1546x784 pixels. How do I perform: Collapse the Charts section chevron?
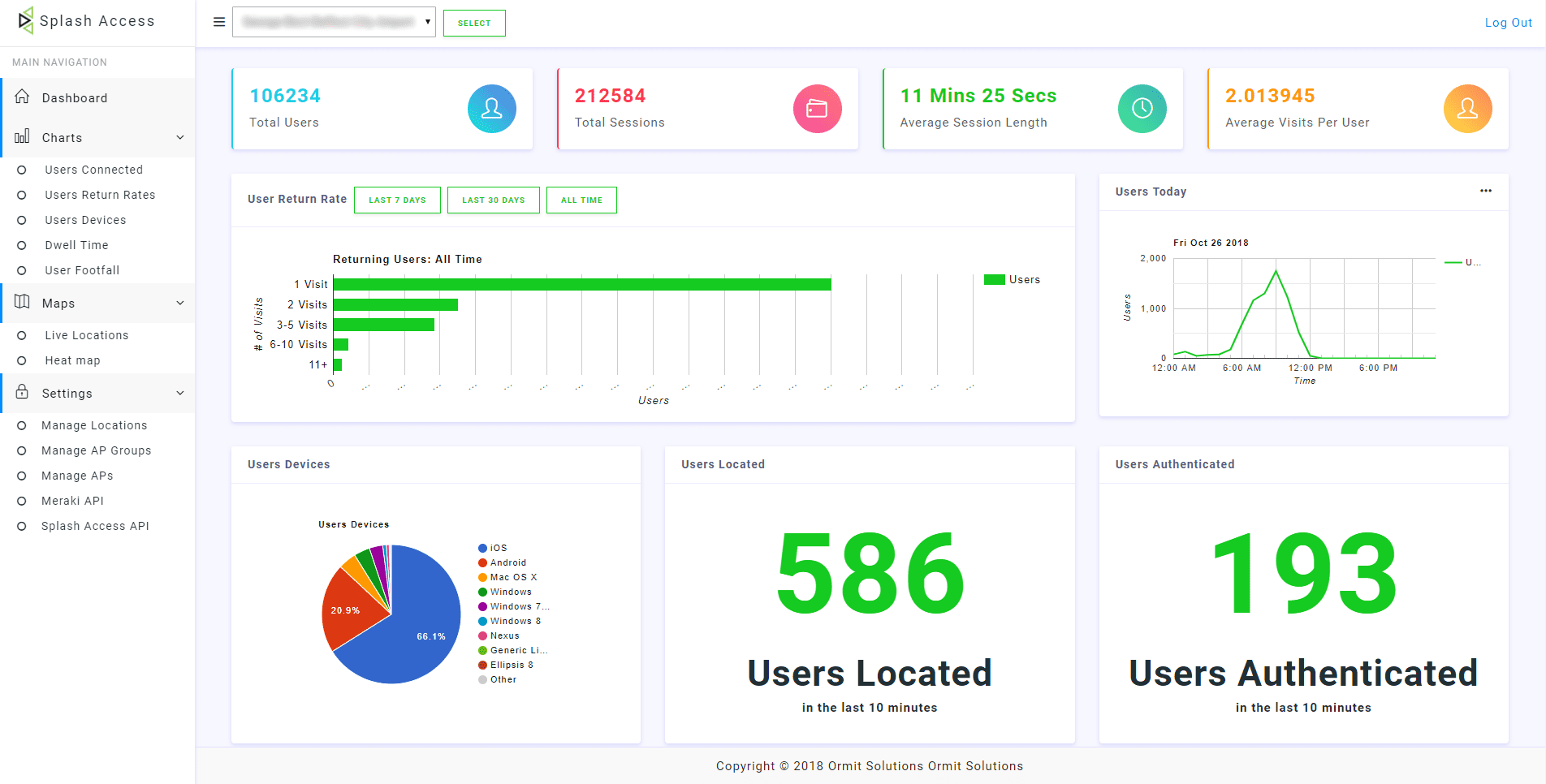click(179, 137)
